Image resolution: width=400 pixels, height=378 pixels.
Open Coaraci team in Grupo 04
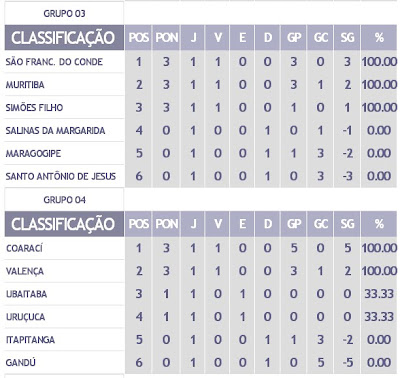click(24, 248)
